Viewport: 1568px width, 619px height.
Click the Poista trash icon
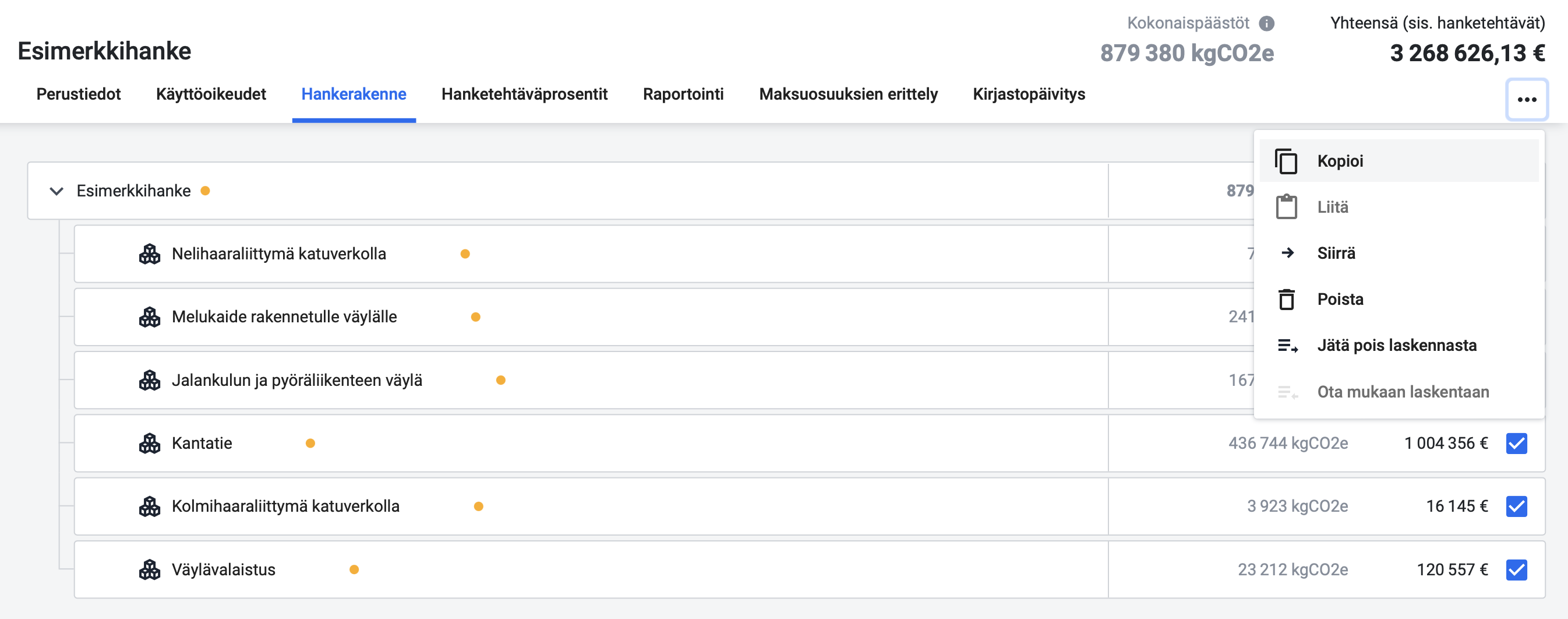(x=1286, y=299)
